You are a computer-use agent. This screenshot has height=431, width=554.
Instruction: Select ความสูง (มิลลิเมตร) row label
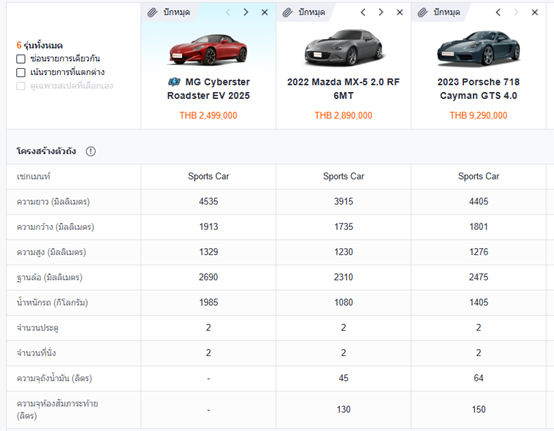click(x=51, y=252)
